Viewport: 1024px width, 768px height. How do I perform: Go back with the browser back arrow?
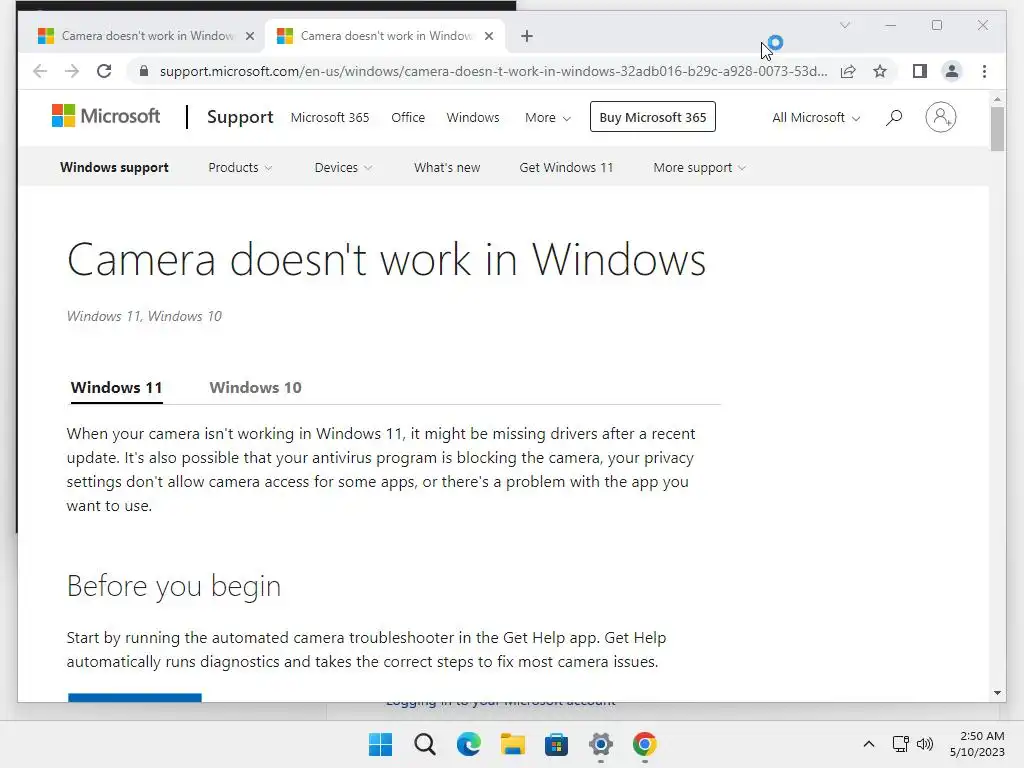pos(40,71)
